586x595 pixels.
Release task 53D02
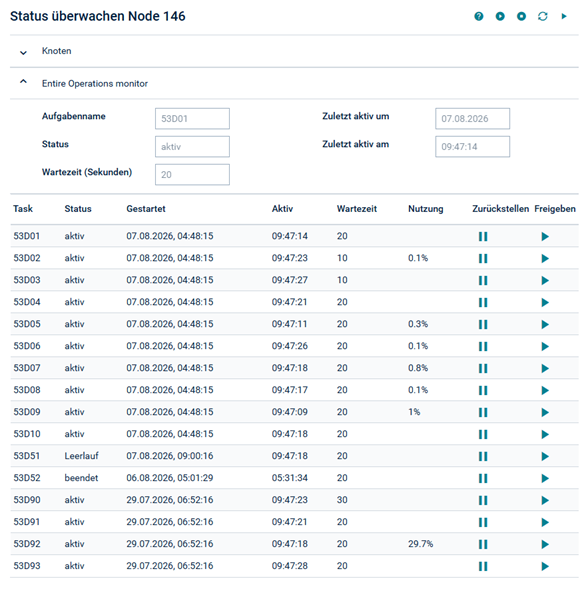(x=545, y=258)
